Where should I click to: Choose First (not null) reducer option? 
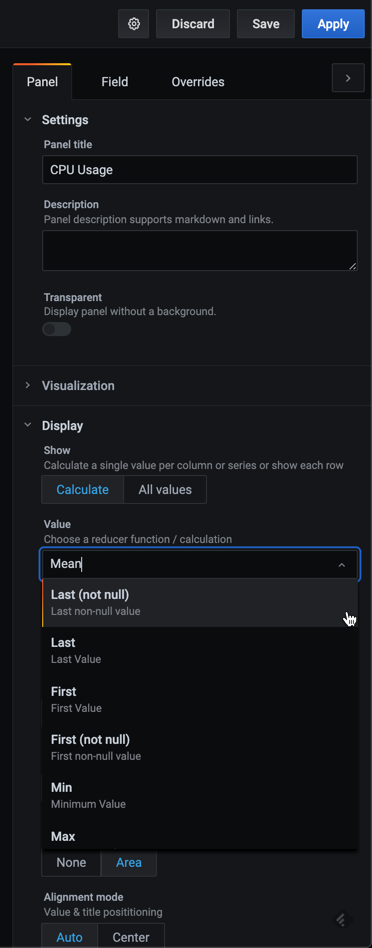(200, 747)
